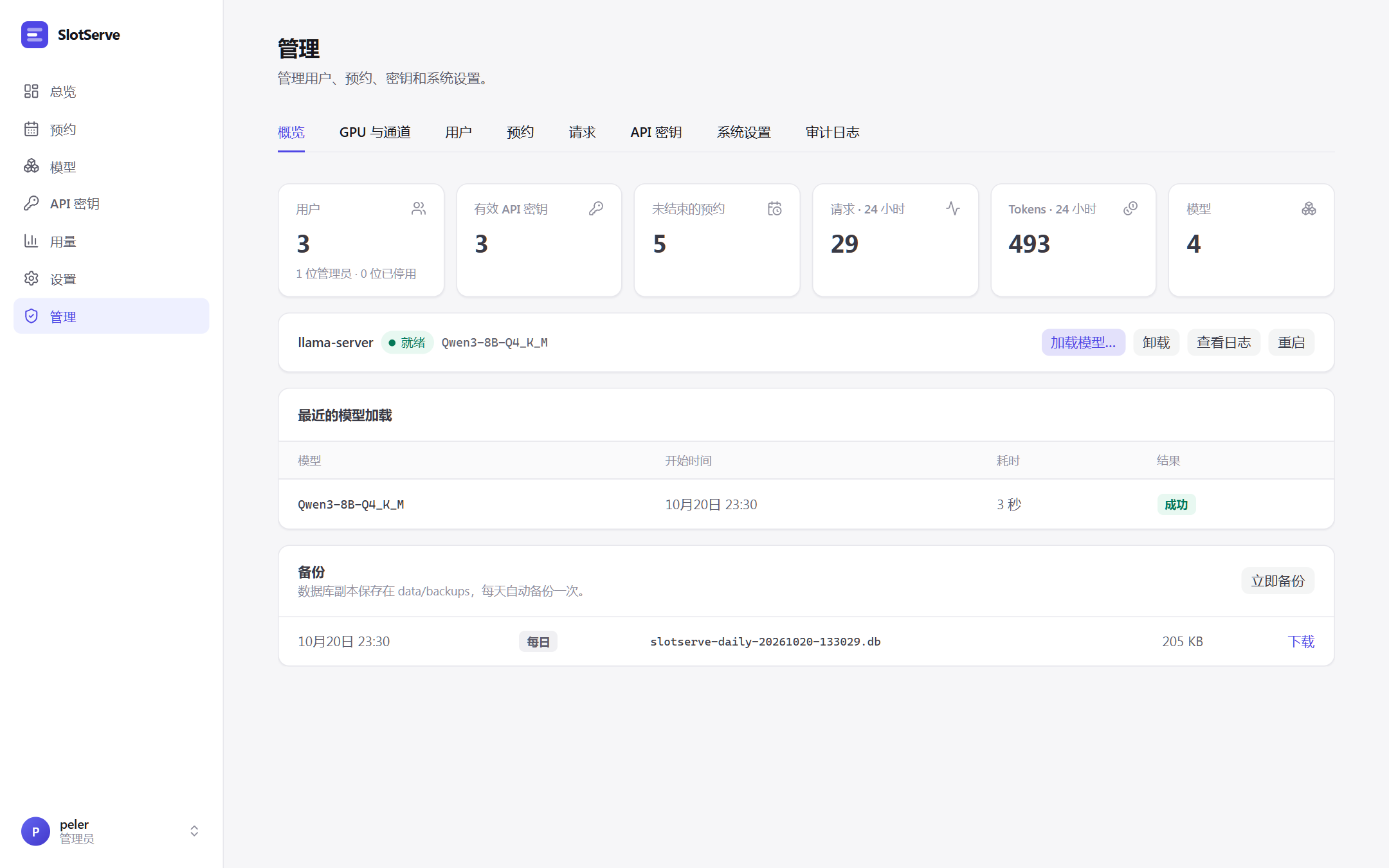
Task: Click Qwen3-8B-Q4_K_M in recent loads table
Action: click(x=351, y=505)
